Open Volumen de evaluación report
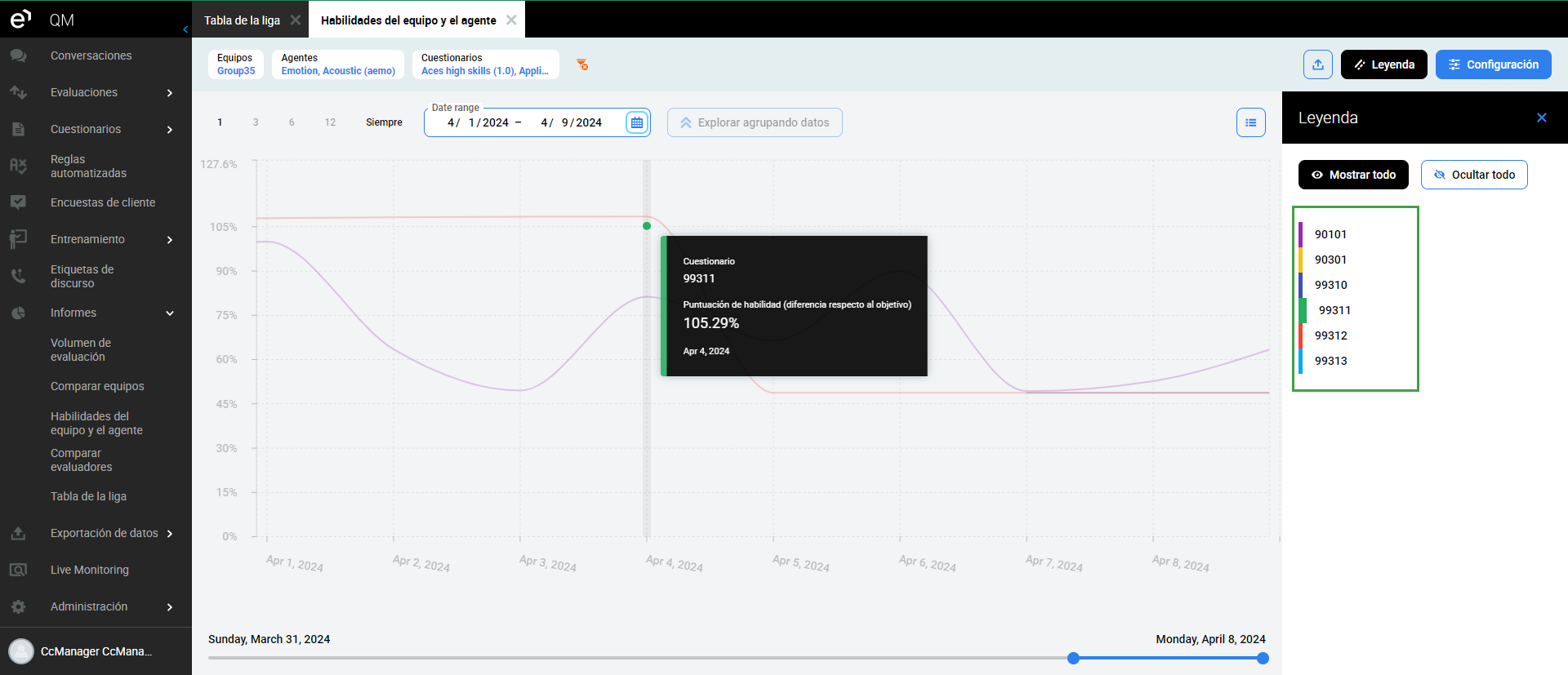The image size is (1568, 675). coord(81,349)
